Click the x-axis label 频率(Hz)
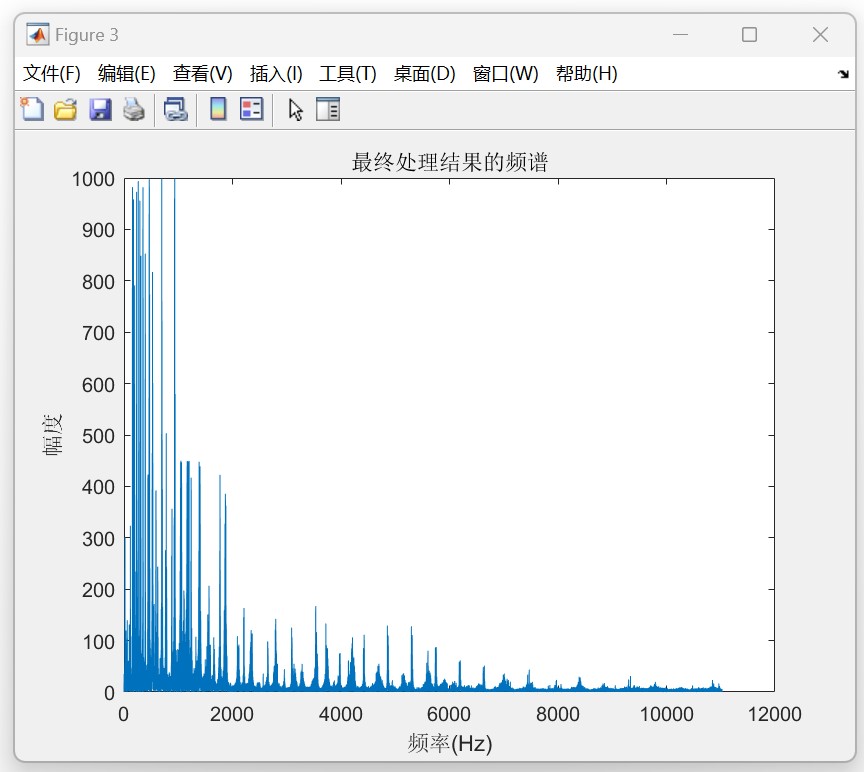 coord(450,743)
